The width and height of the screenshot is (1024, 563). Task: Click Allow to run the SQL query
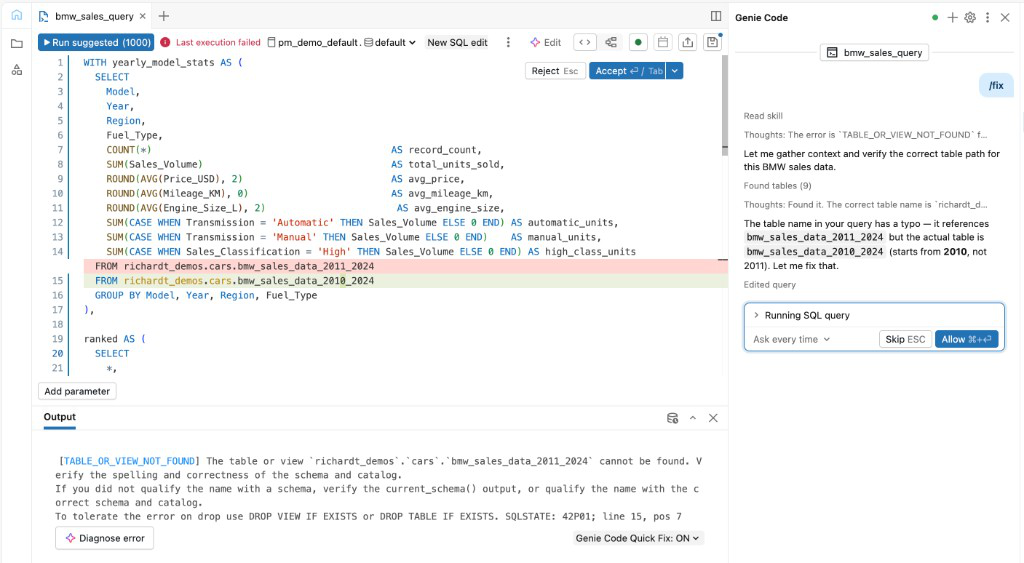[966, 339]
